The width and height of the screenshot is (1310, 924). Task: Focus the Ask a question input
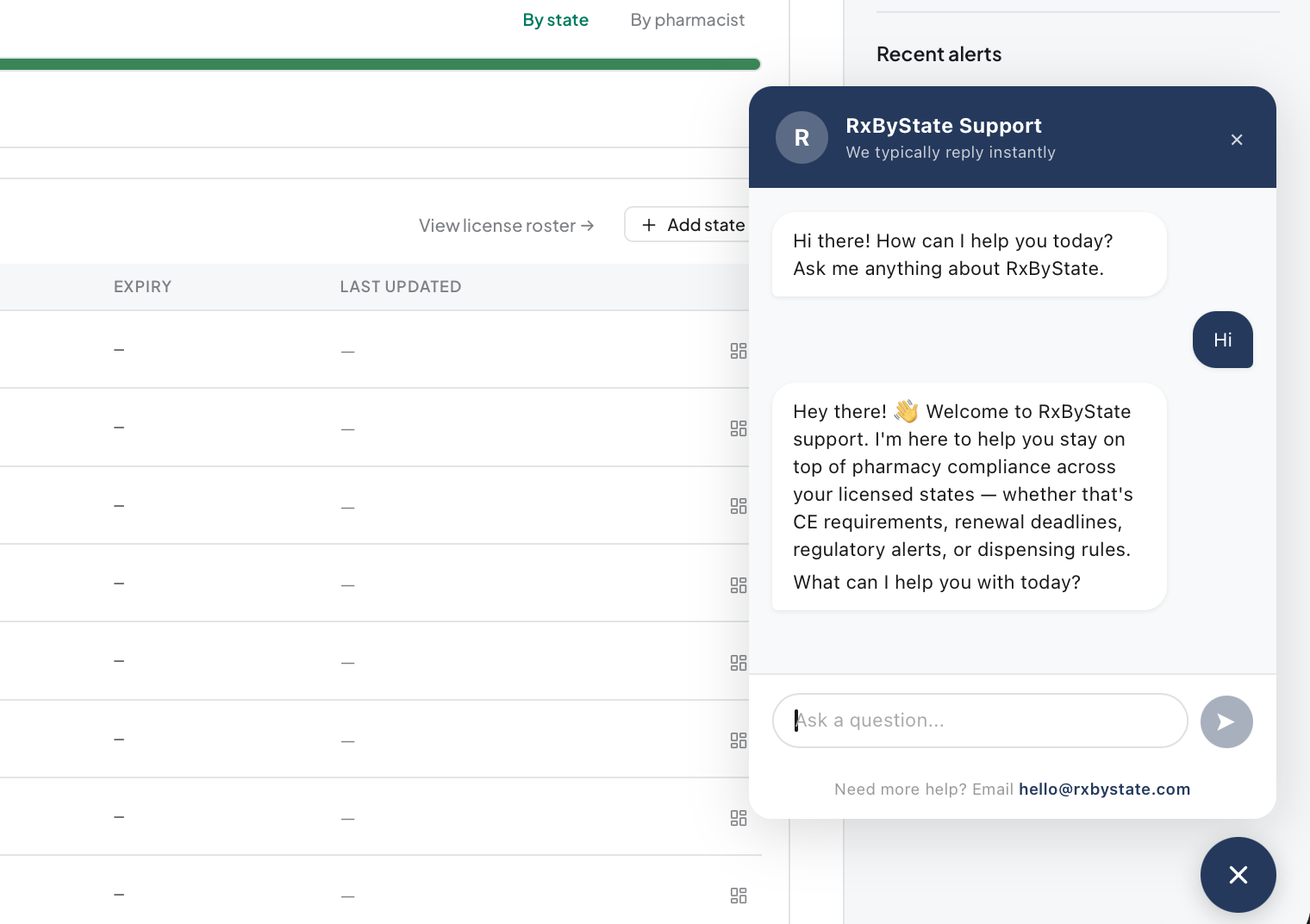(980, 721)
